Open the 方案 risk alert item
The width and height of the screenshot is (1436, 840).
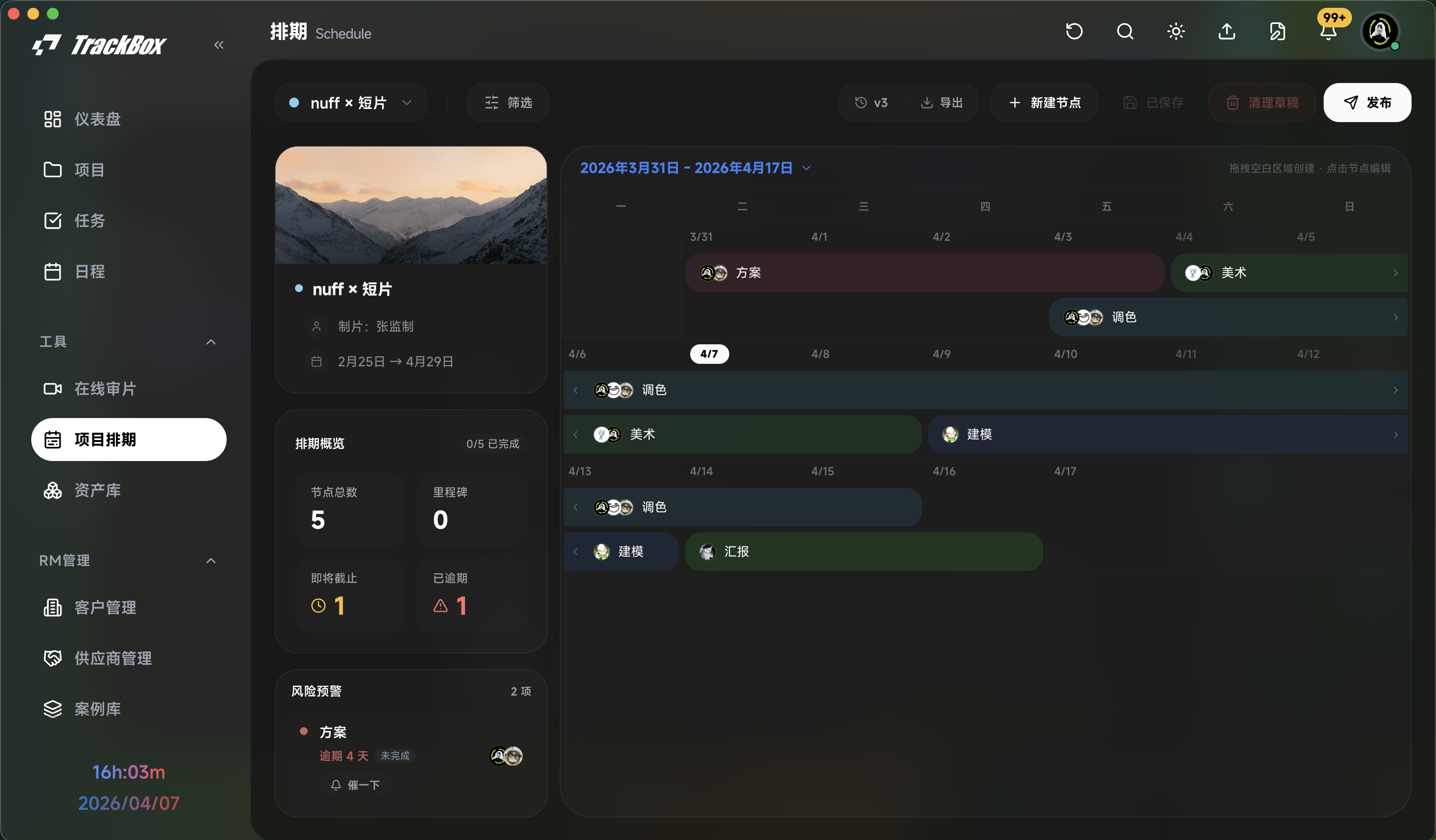point(411,759)
